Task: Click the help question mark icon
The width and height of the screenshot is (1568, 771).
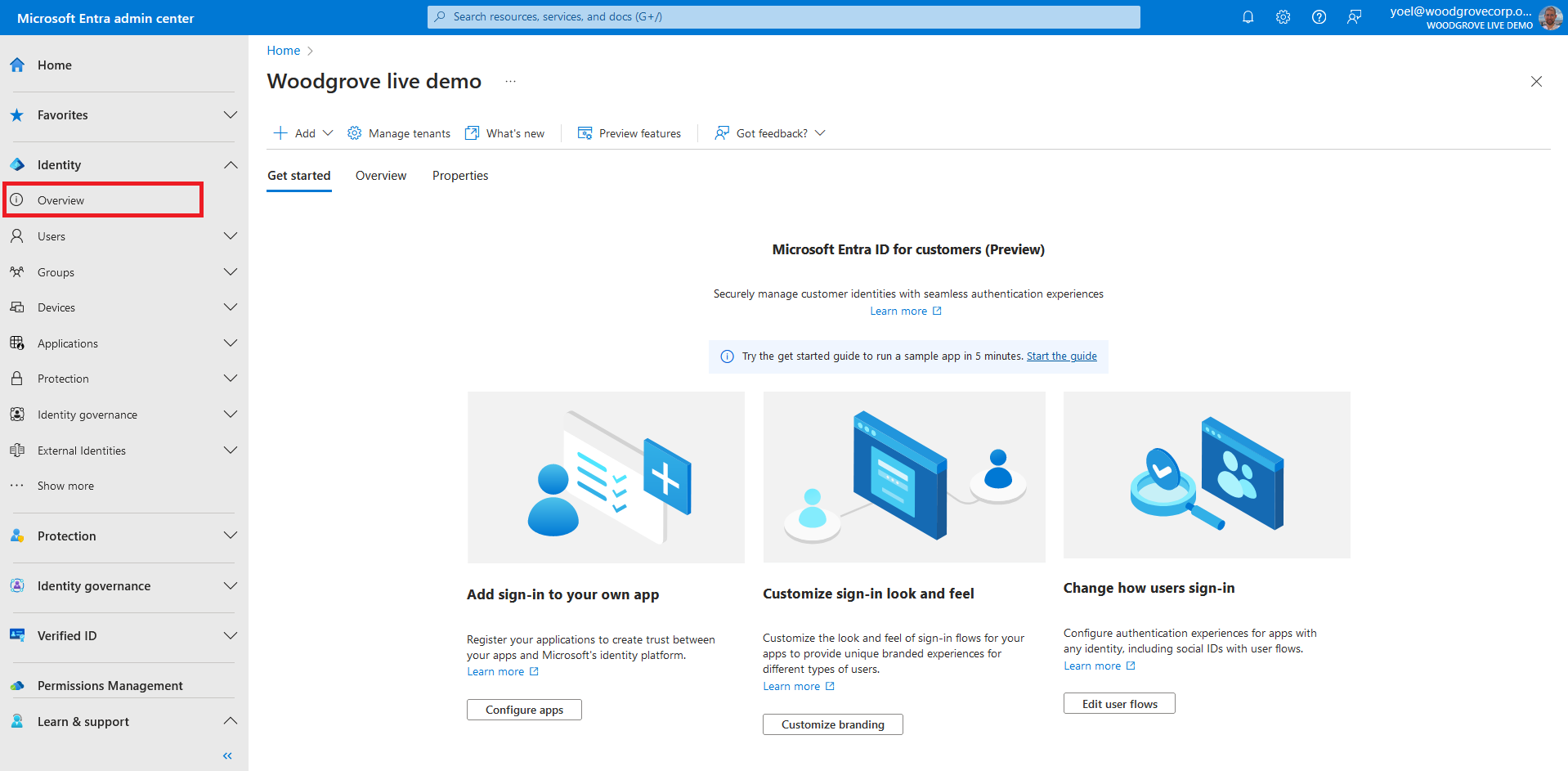Action: coord(1319,17)
